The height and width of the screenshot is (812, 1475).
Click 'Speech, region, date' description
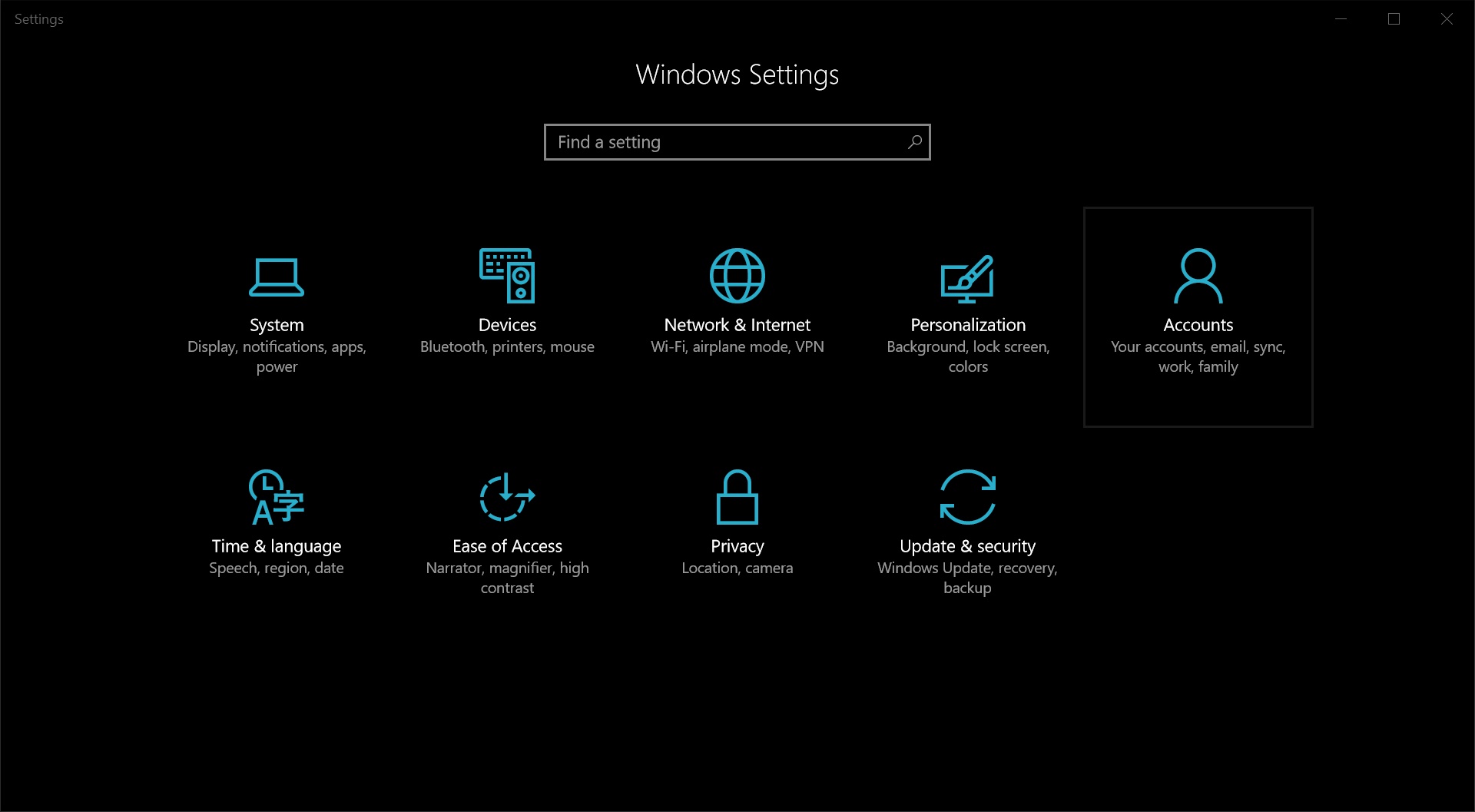[x=277, y=568]
